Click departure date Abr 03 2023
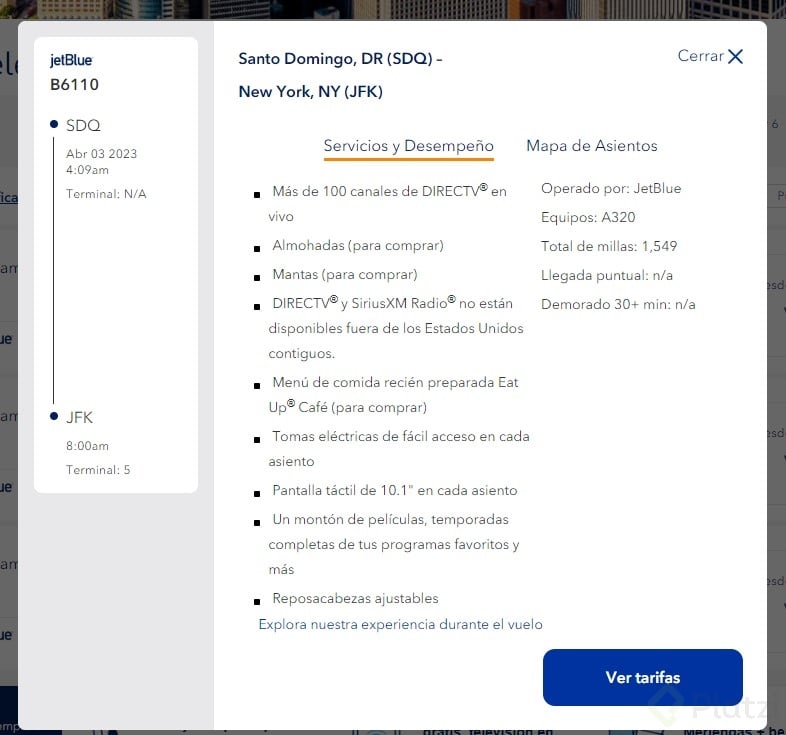The image size is (786, 735). coord(102,154)
